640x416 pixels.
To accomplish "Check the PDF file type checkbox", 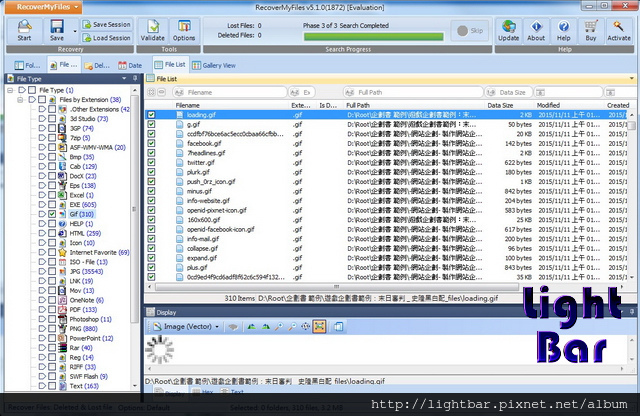I will [x=52, y=309].
